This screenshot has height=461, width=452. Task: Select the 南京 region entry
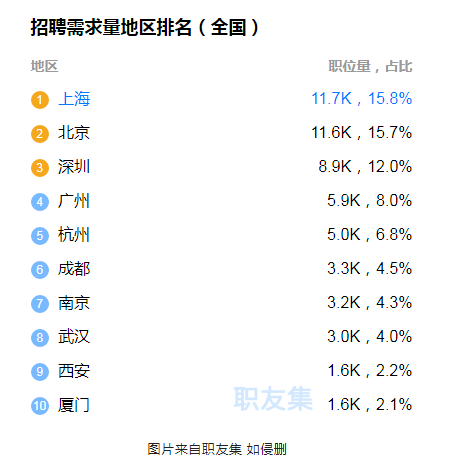click(x=74, y=303)
